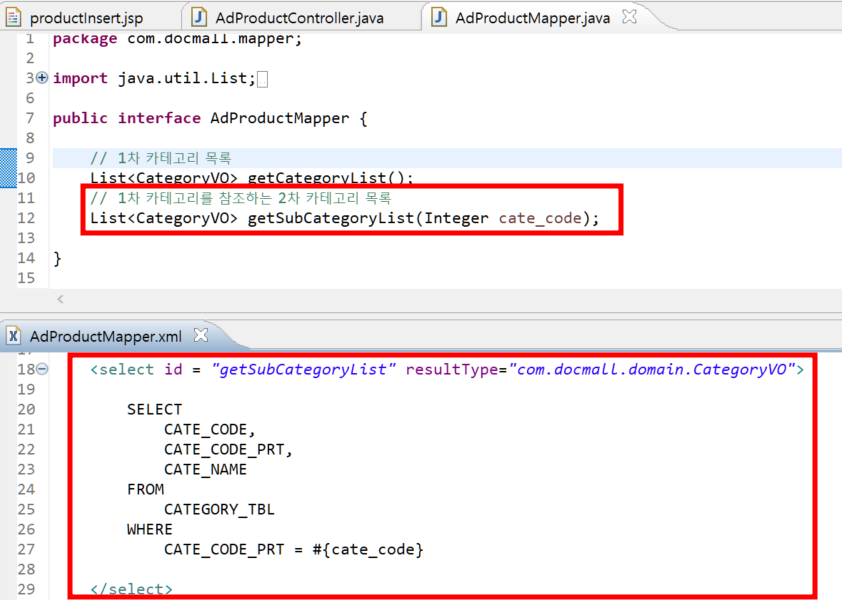Click 'AdProductMapper' interface name on line 7

[280, 118]
